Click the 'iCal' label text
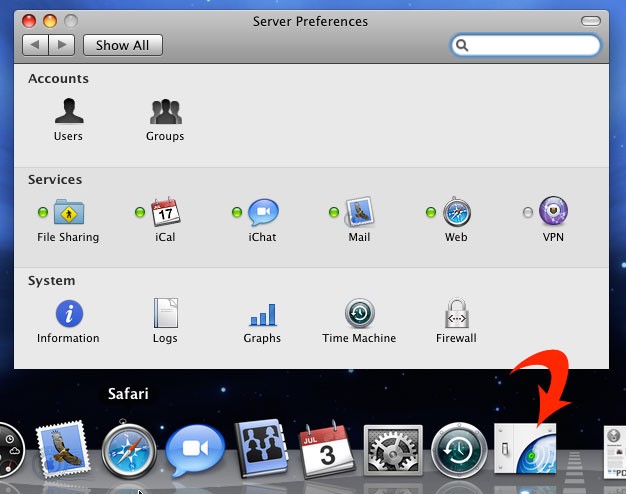The image size is (626, 494). [165, 237]
